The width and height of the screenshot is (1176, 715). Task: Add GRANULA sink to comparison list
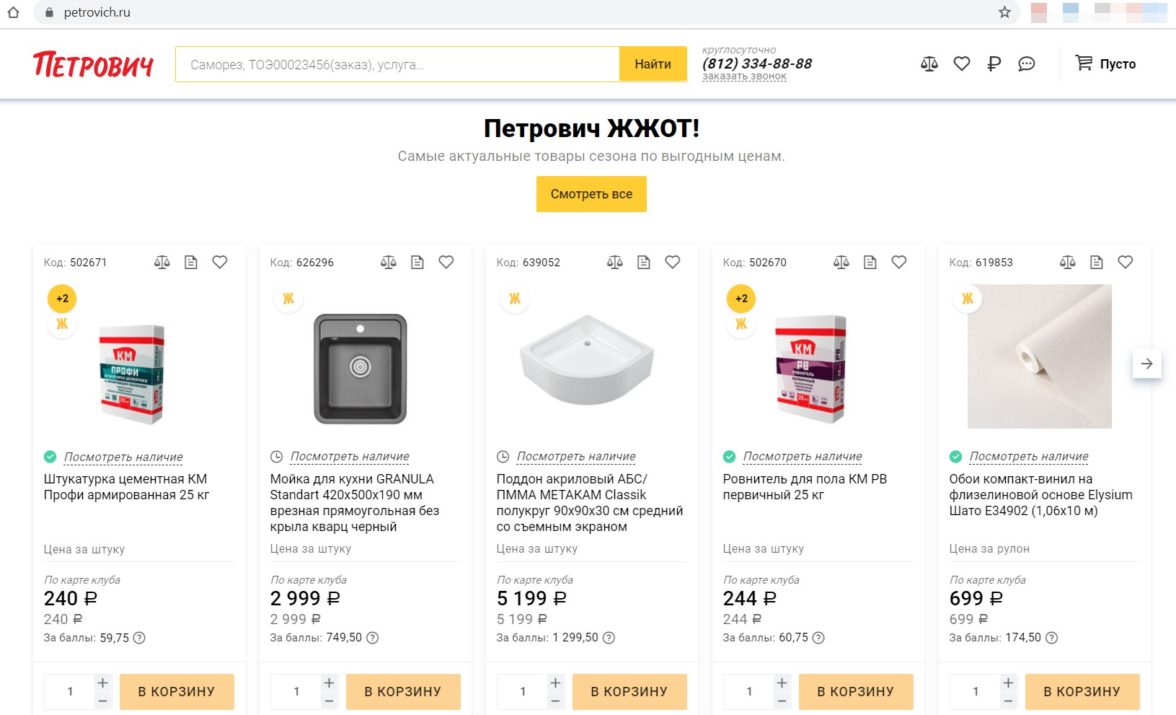pyautogui.click(x=388, y=262)
